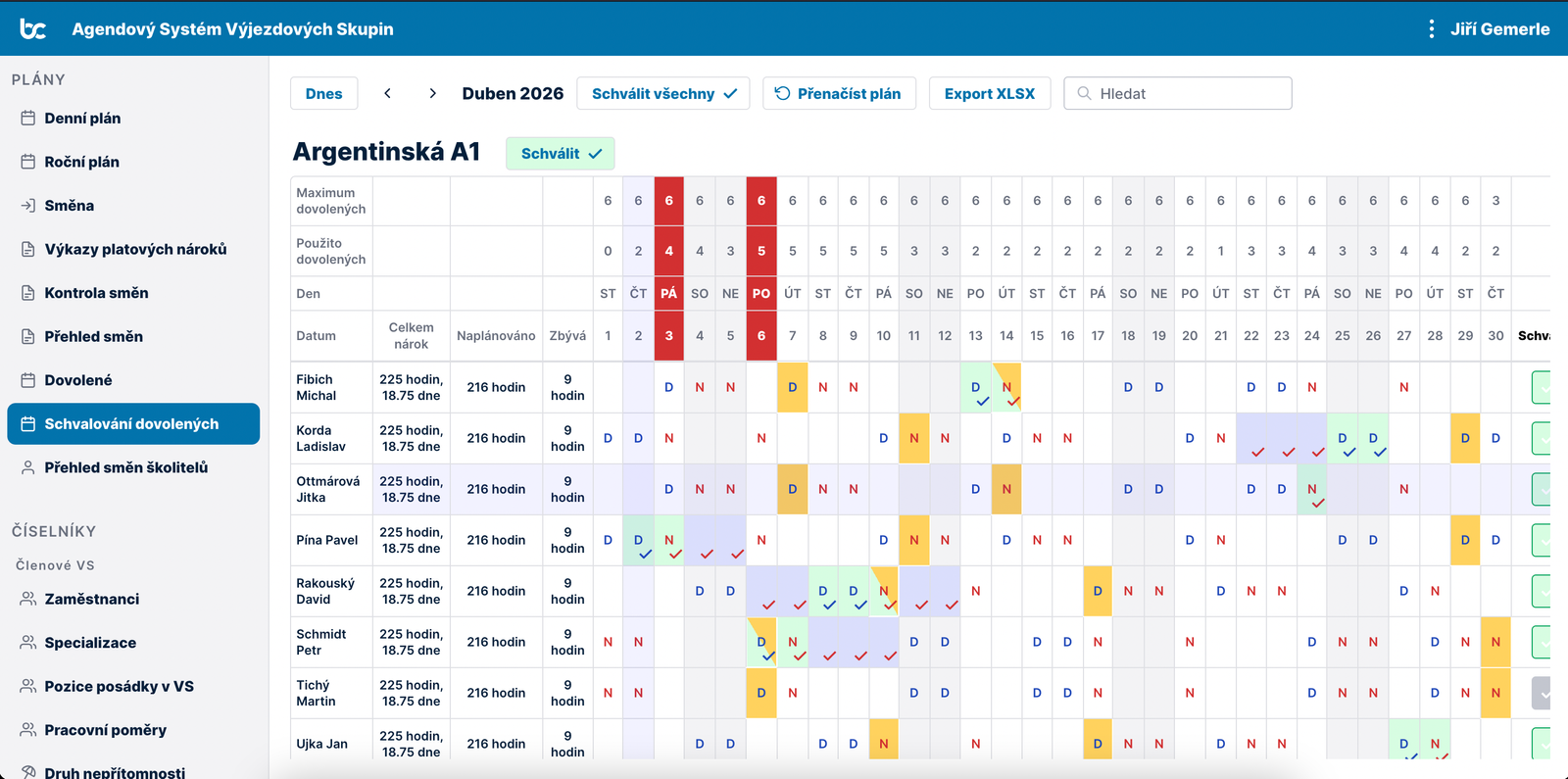Click red highlighted date 3 column header
The image size is (1568, 779).
[x=668, y=336]
